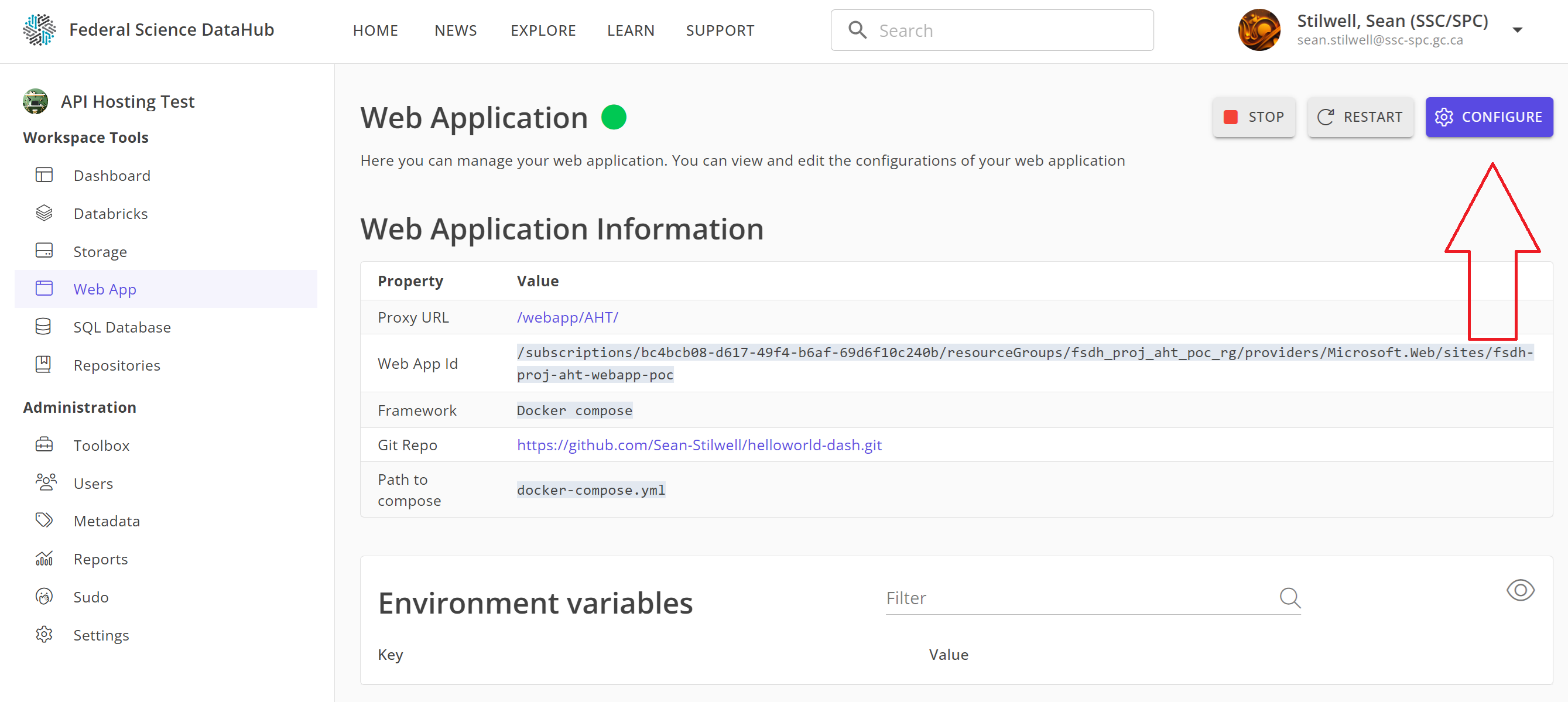The height and width of the screenshot is (702, 1568).
Task: Open the Repositories tool
Action: point(117,365)
